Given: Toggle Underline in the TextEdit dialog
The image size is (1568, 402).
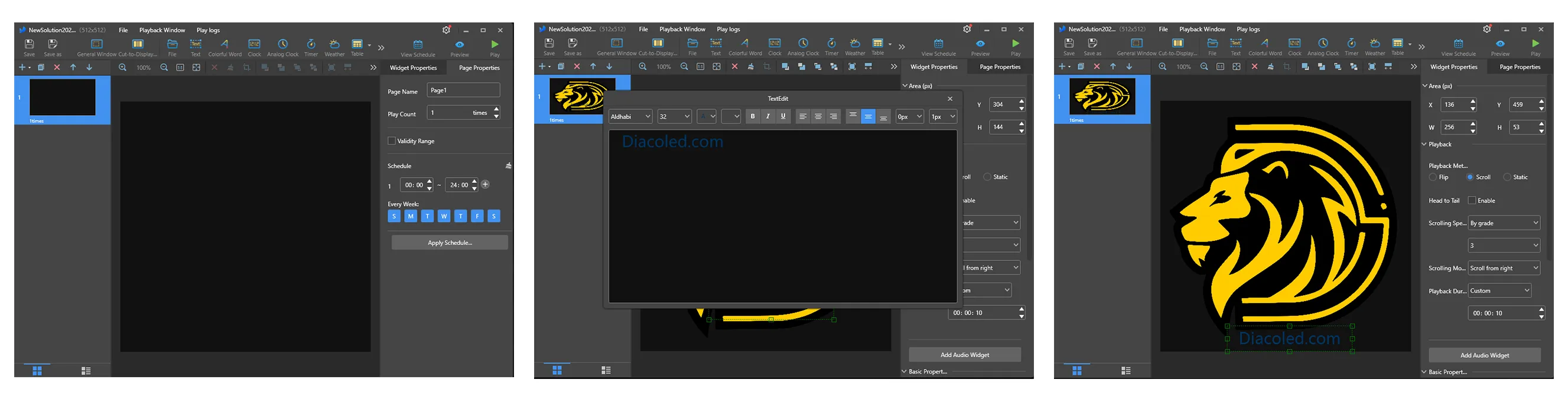Looking at the screenshot, I should coord(783,116).
